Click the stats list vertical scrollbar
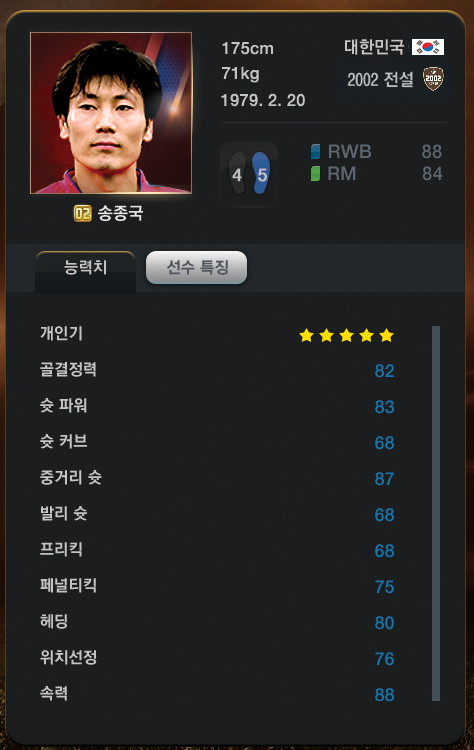Screen dimensions: 474x750 (x=436, y=513)
